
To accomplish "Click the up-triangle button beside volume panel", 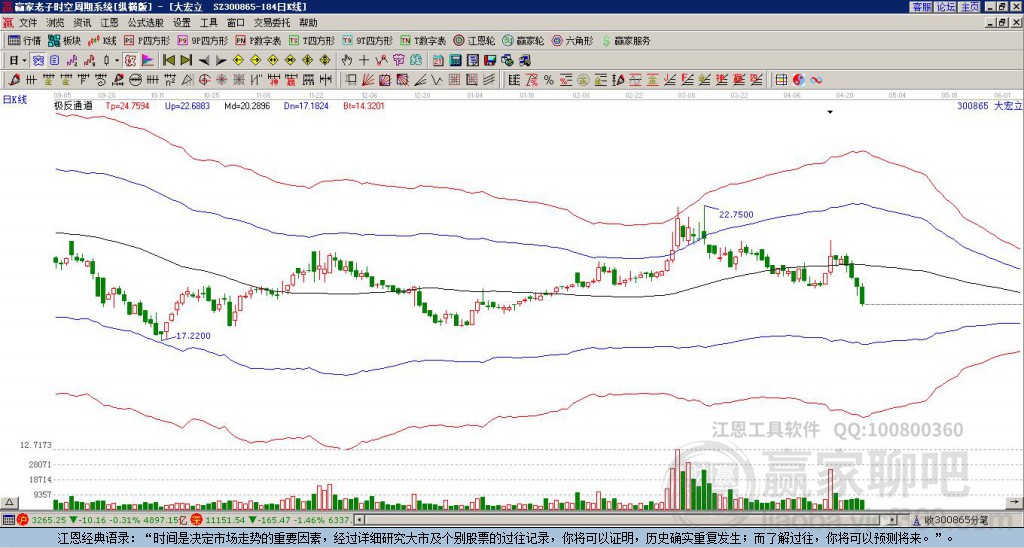I will [x=8, y=502].
